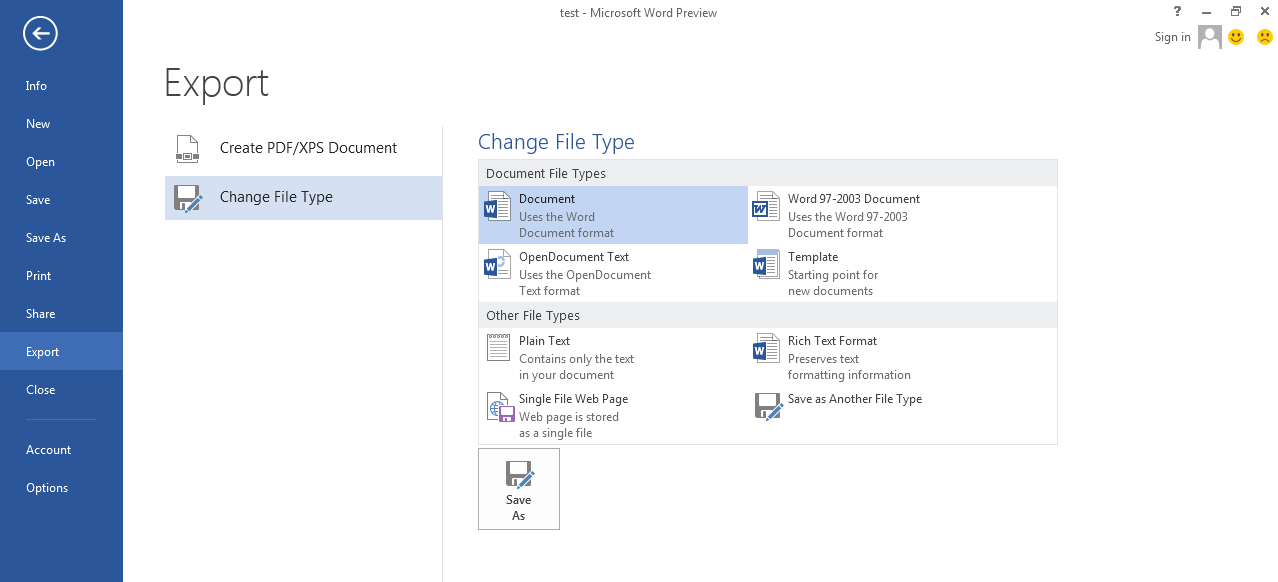This screenshot has width=1278, height=582.
Task: Click the "Starting point for new documents" description
Action: [833, 283]
